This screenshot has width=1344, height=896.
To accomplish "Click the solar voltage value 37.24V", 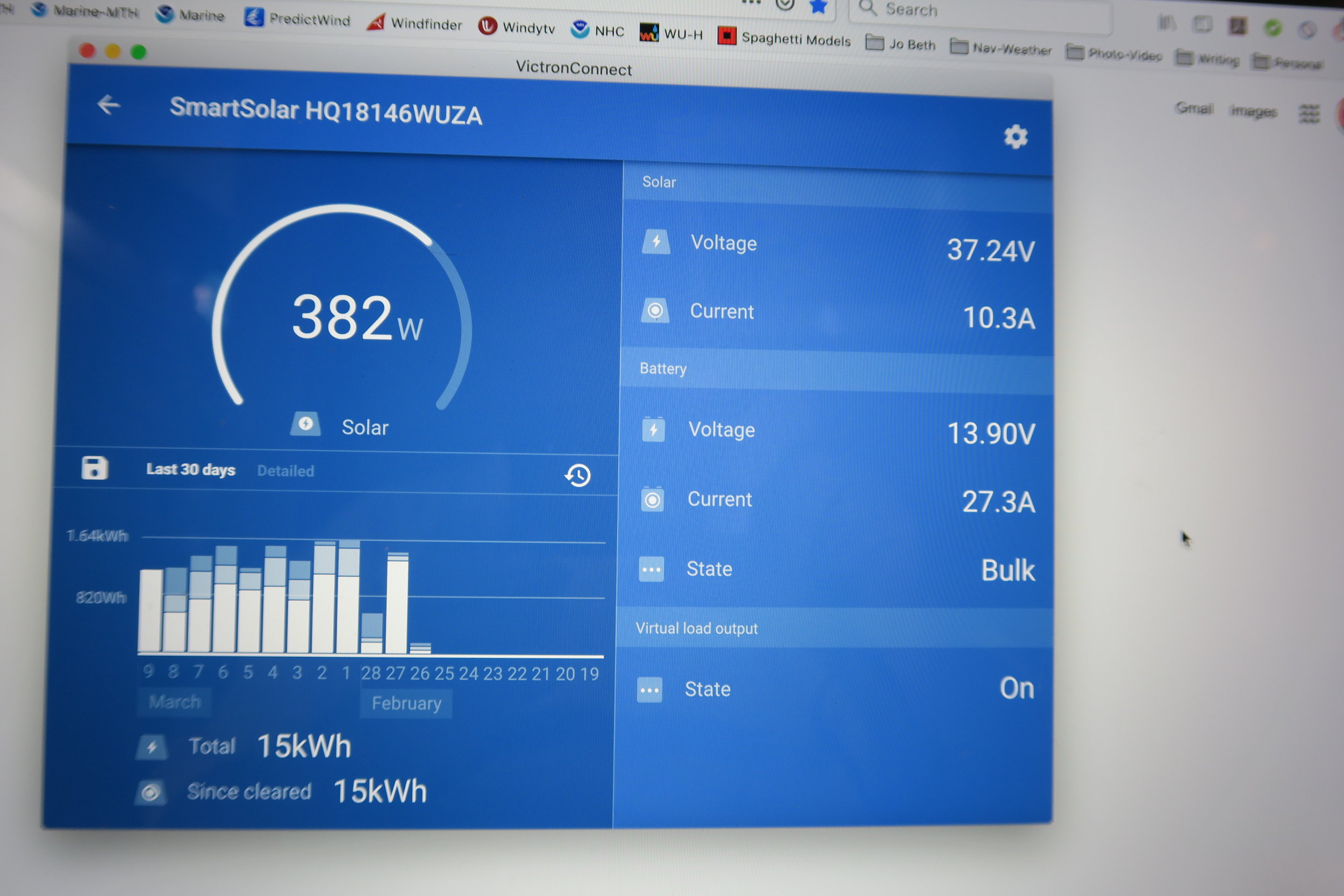I will (x=991, y=250).
